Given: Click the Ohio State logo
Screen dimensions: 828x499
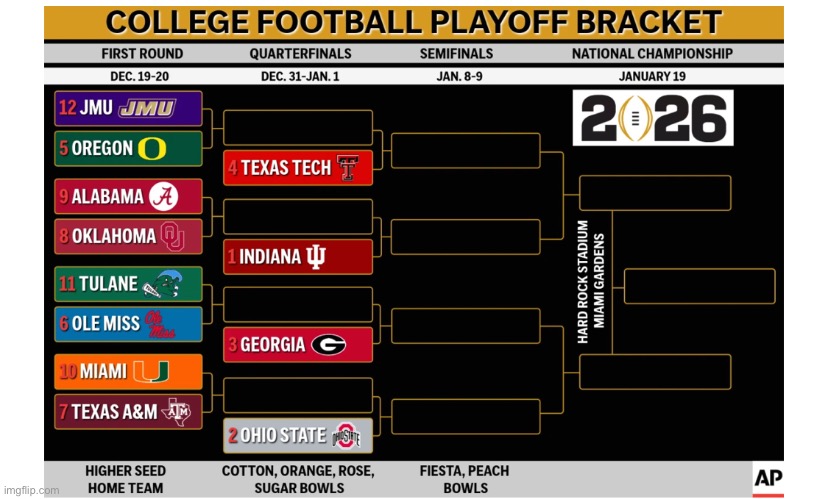Looking at the screenshot, I should tap(344, 436).
